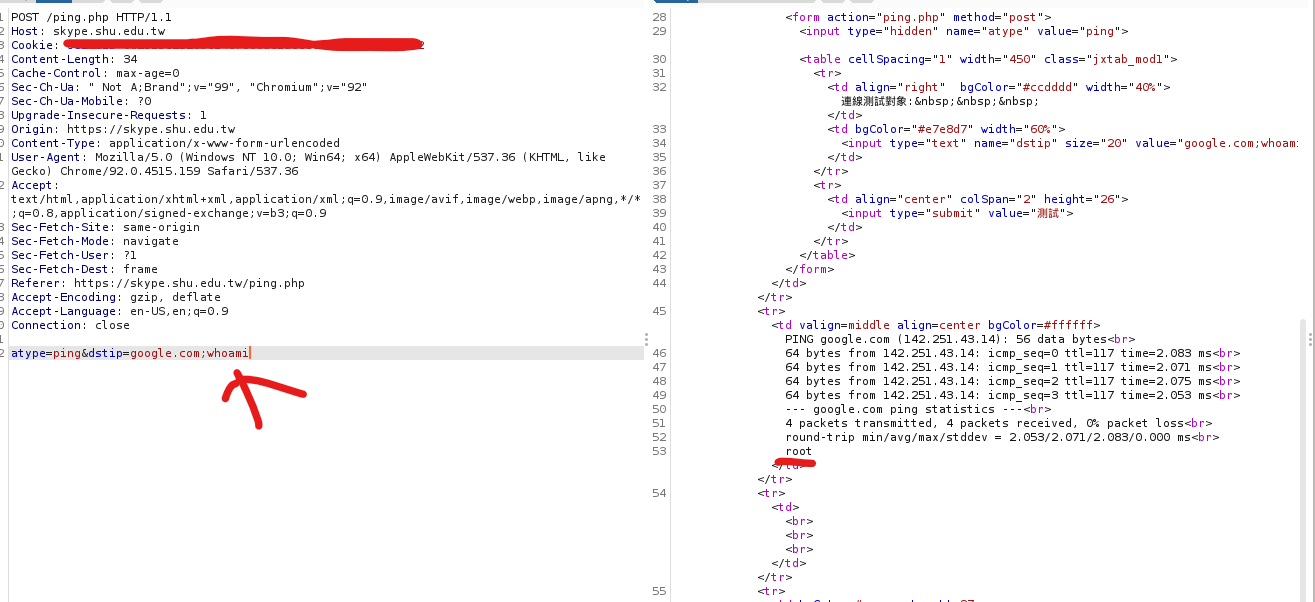Click the input type="submit" value="測試" line
Image resolution: width=1315 pixels, height=602 pixels.
[957, 213]
